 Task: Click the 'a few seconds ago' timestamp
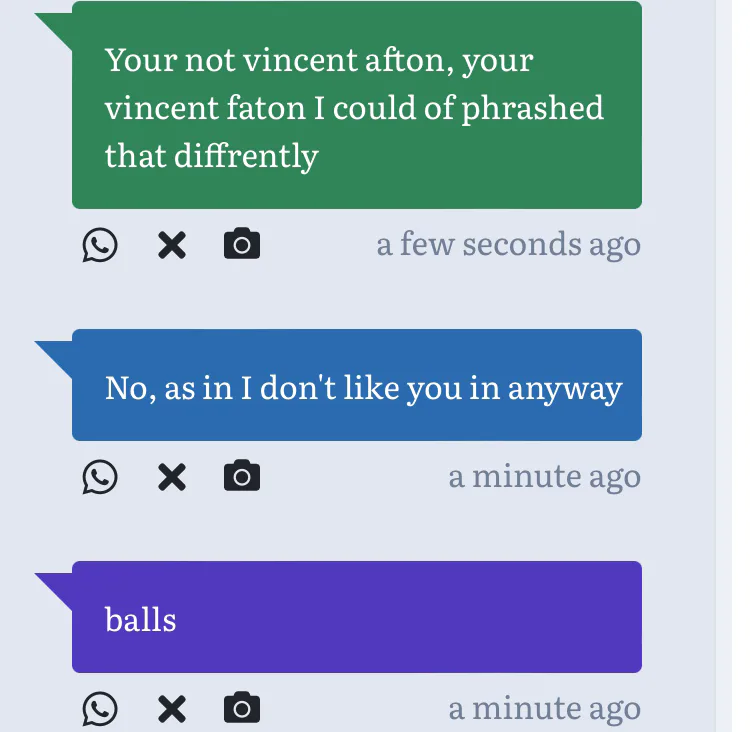pyautogui.click(x=508, y=244)
